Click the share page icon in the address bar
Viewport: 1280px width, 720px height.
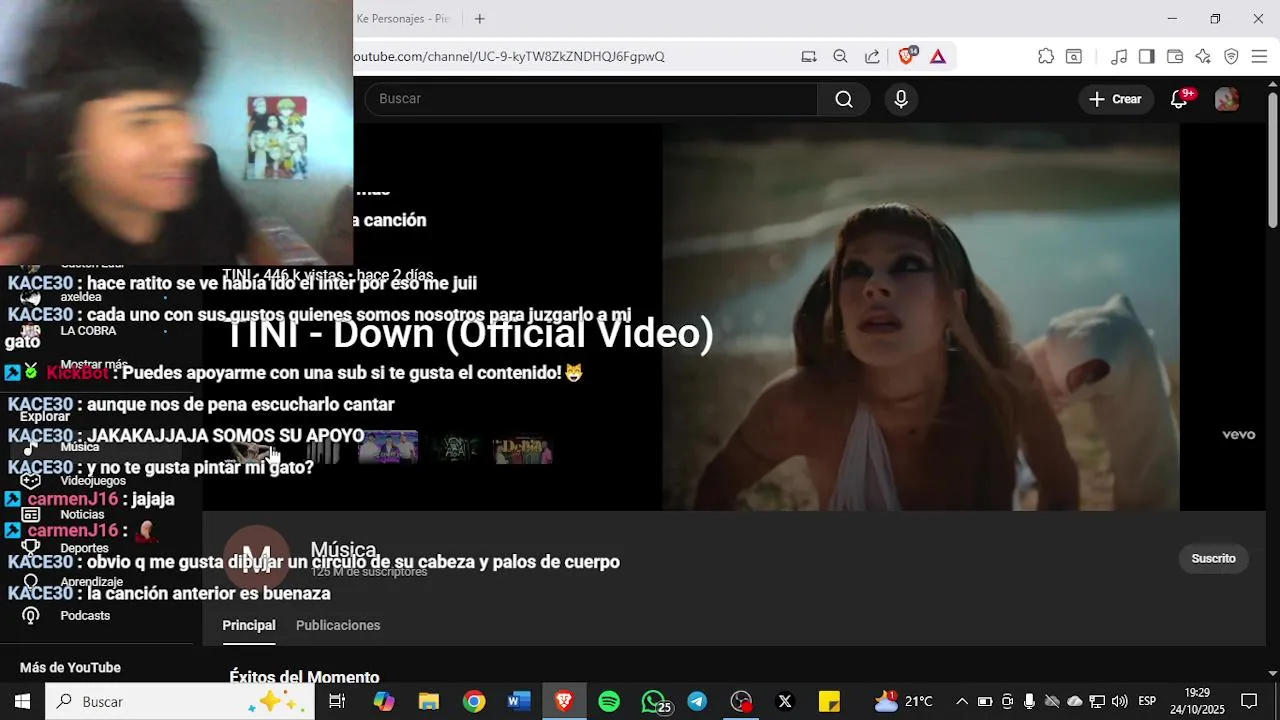point(872,57)
